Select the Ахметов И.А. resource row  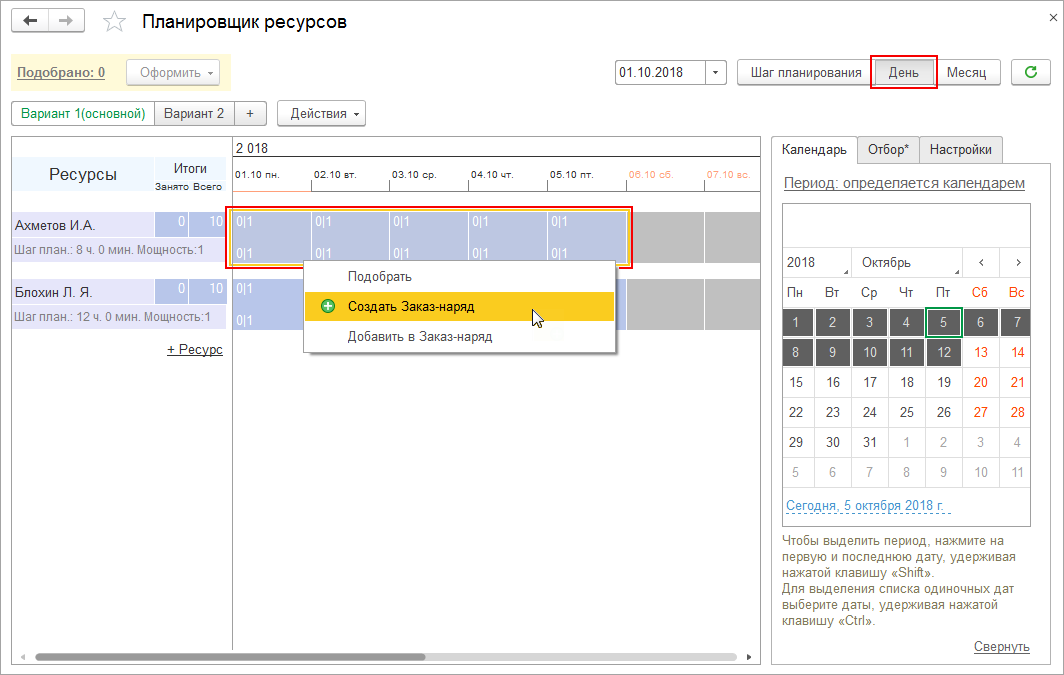(x=83, y=225)
